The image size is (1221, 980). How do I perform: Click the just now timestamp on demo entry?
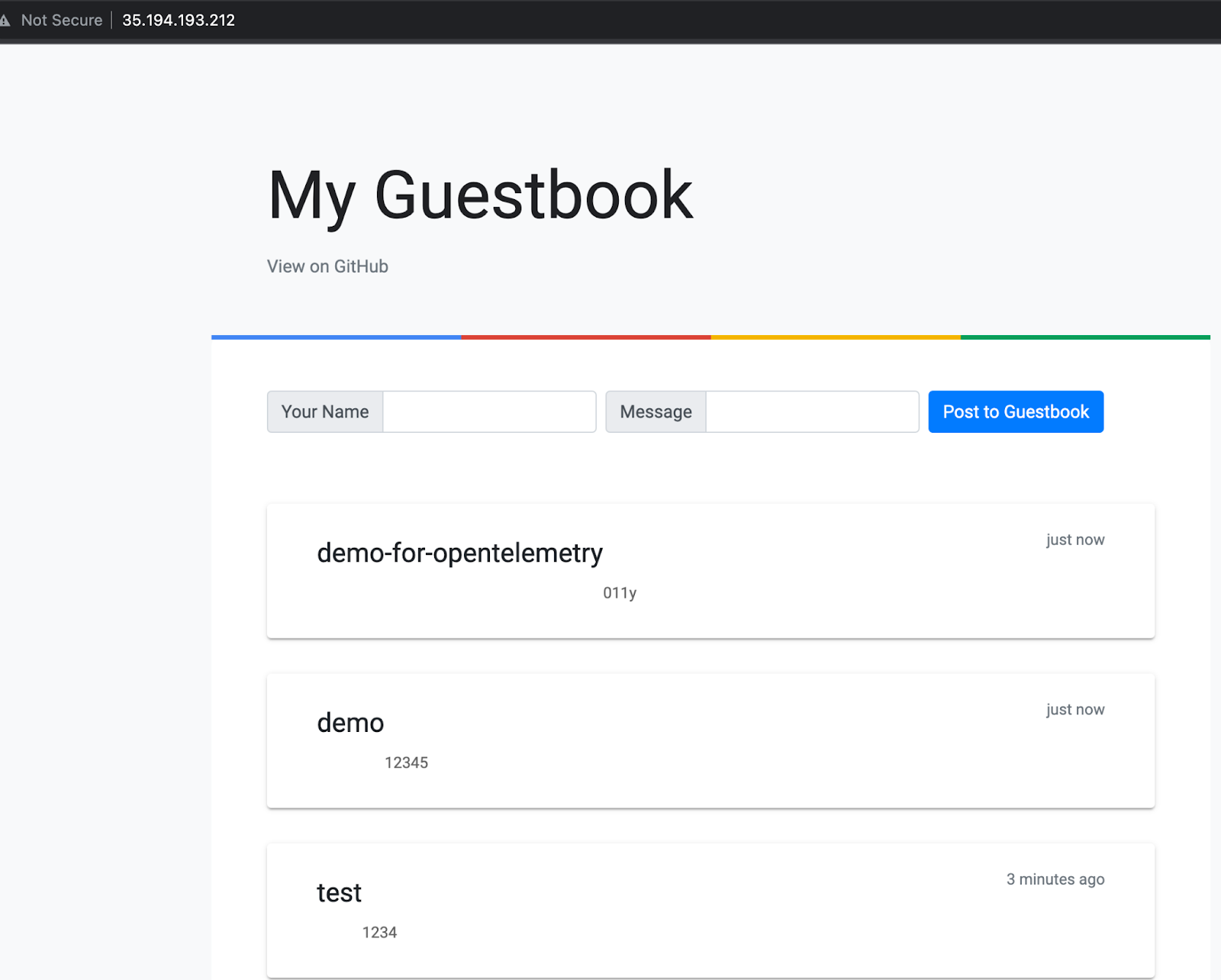(1075, 710)
